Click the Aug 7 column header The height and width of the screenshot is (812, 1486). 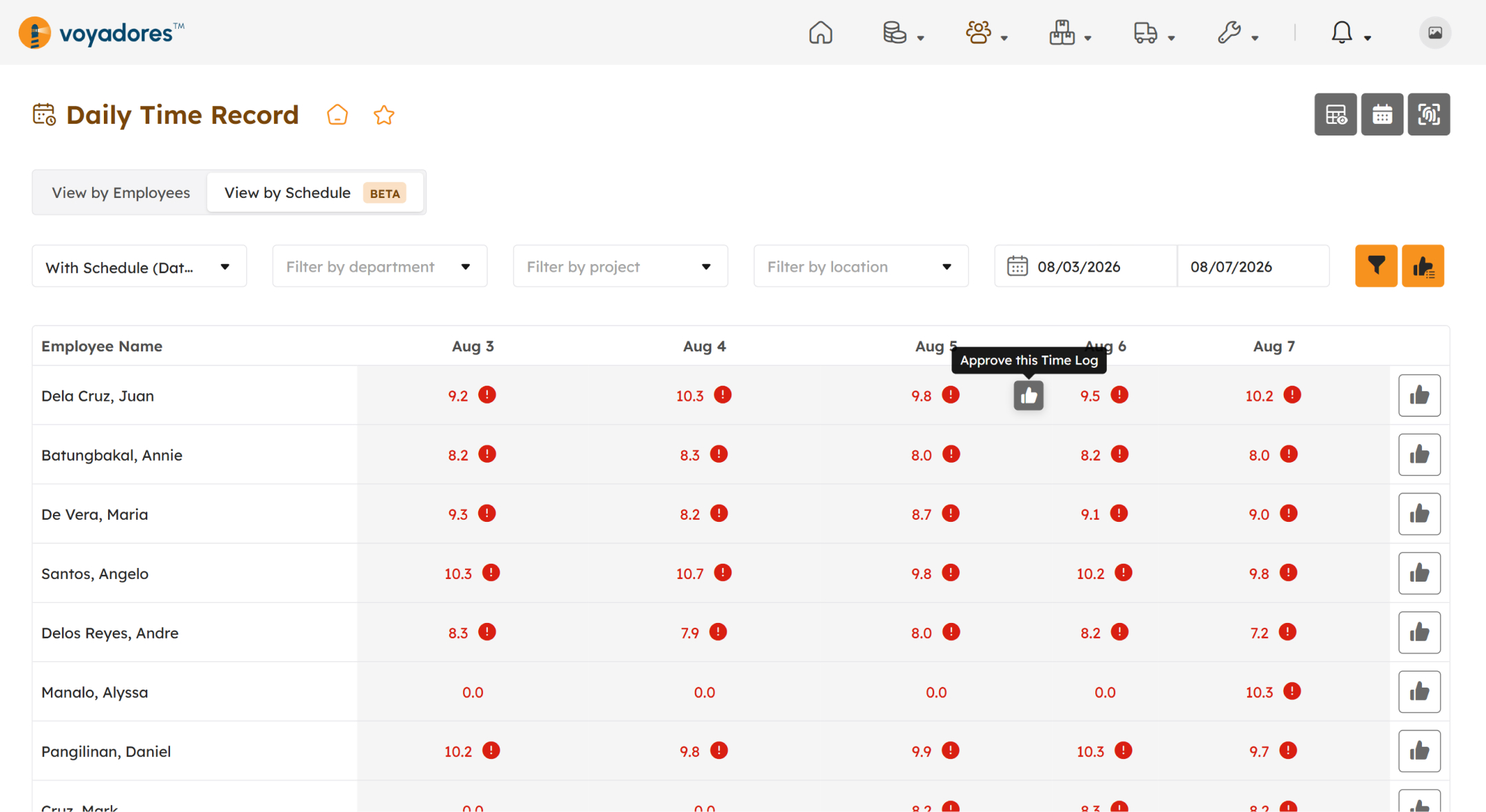coord(1273,346)
